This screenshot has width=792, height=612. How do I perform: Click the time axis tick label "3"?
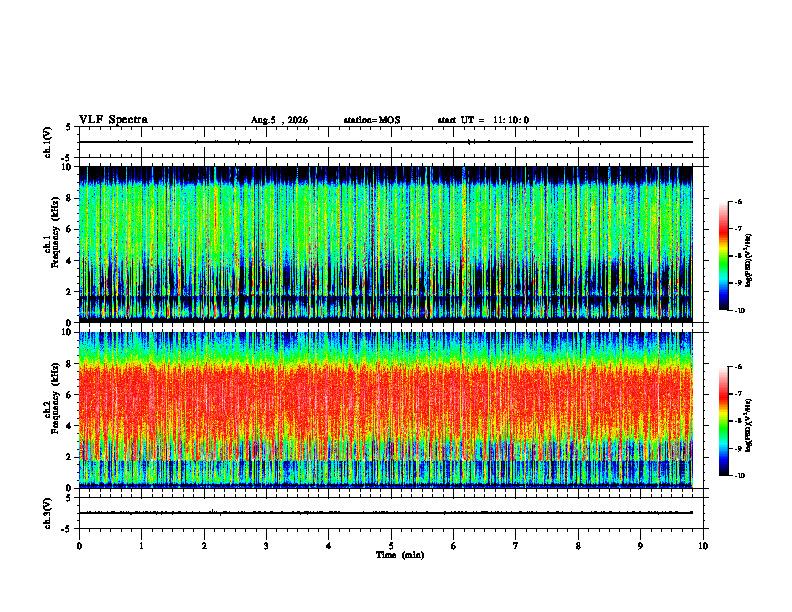coord(266,546)
